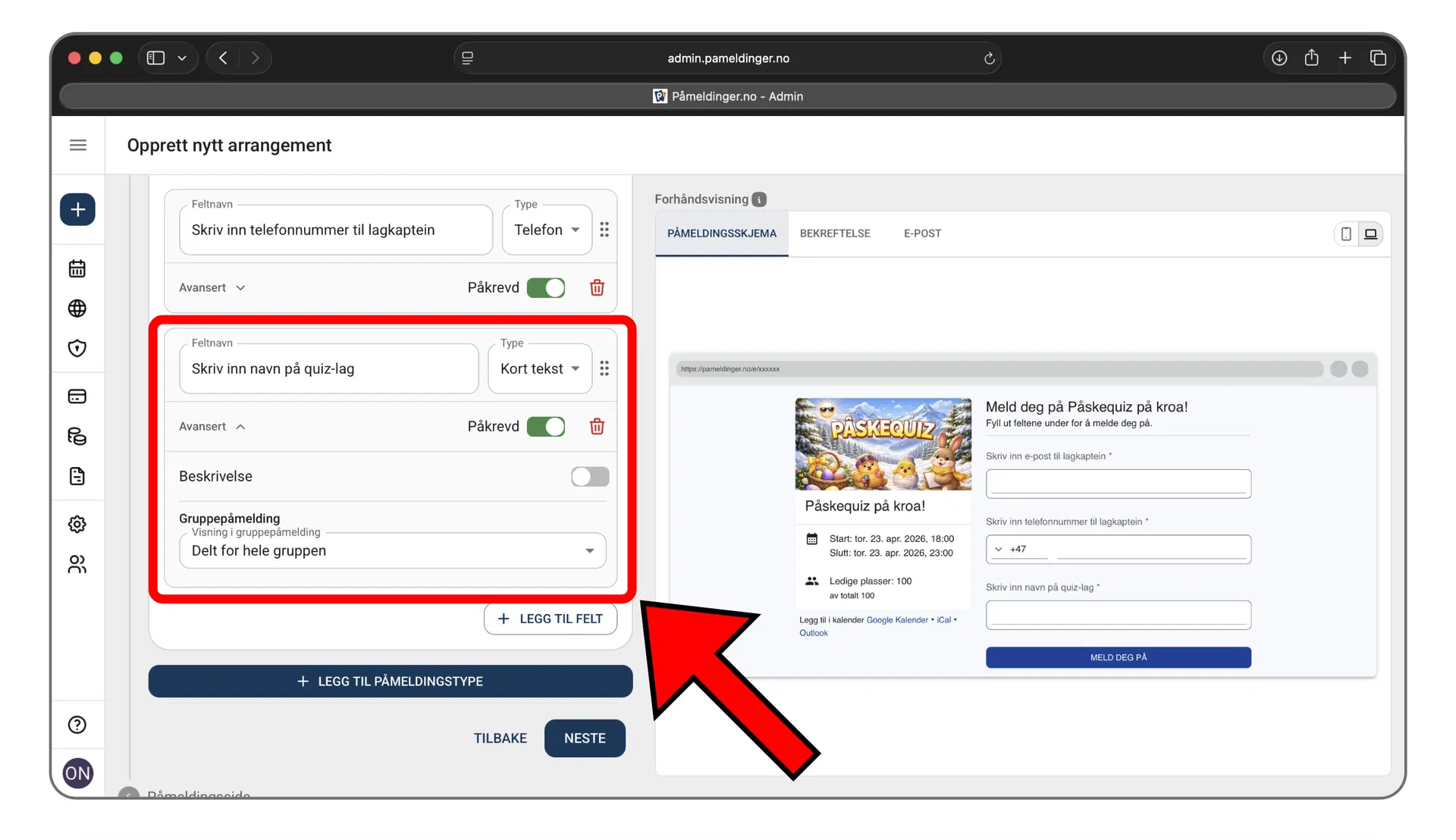Open the globe icon in sidebar
The height and width of the screenshot is (840, 1456).
77,309
